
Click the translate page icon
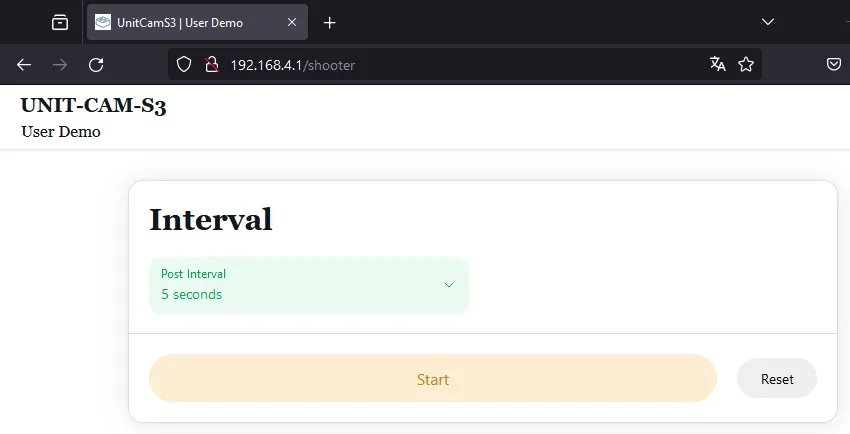[x=717, y=65]
